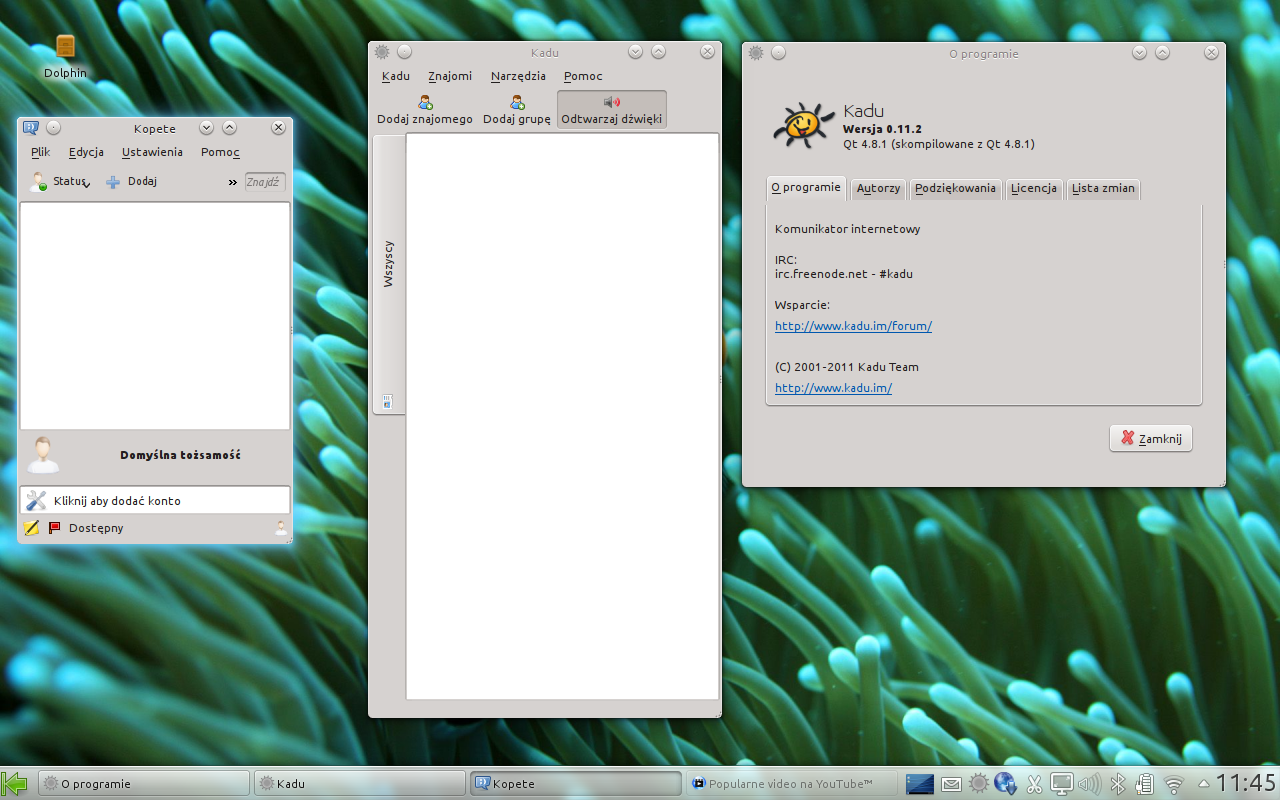Click the Kadu sun logo in About dialog
This screenshot has height=800, width=1280.
pos(804,125)
